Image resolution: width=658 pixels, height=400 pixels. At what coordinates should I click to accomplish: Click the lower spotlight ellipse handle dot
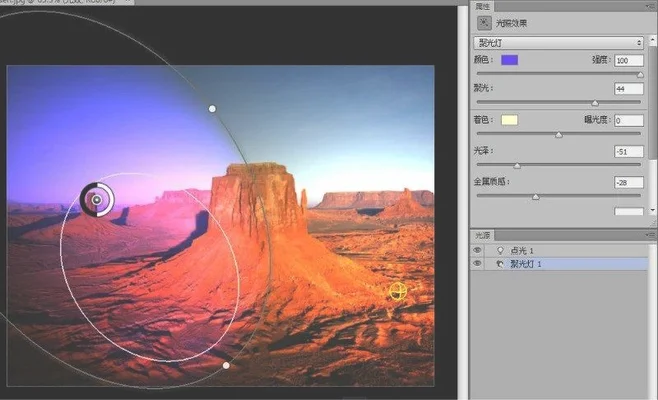226,366
